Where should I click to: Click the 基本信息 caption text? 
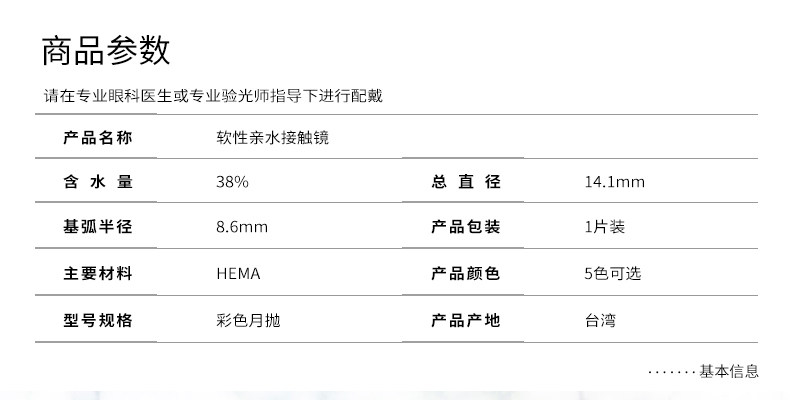728,371
